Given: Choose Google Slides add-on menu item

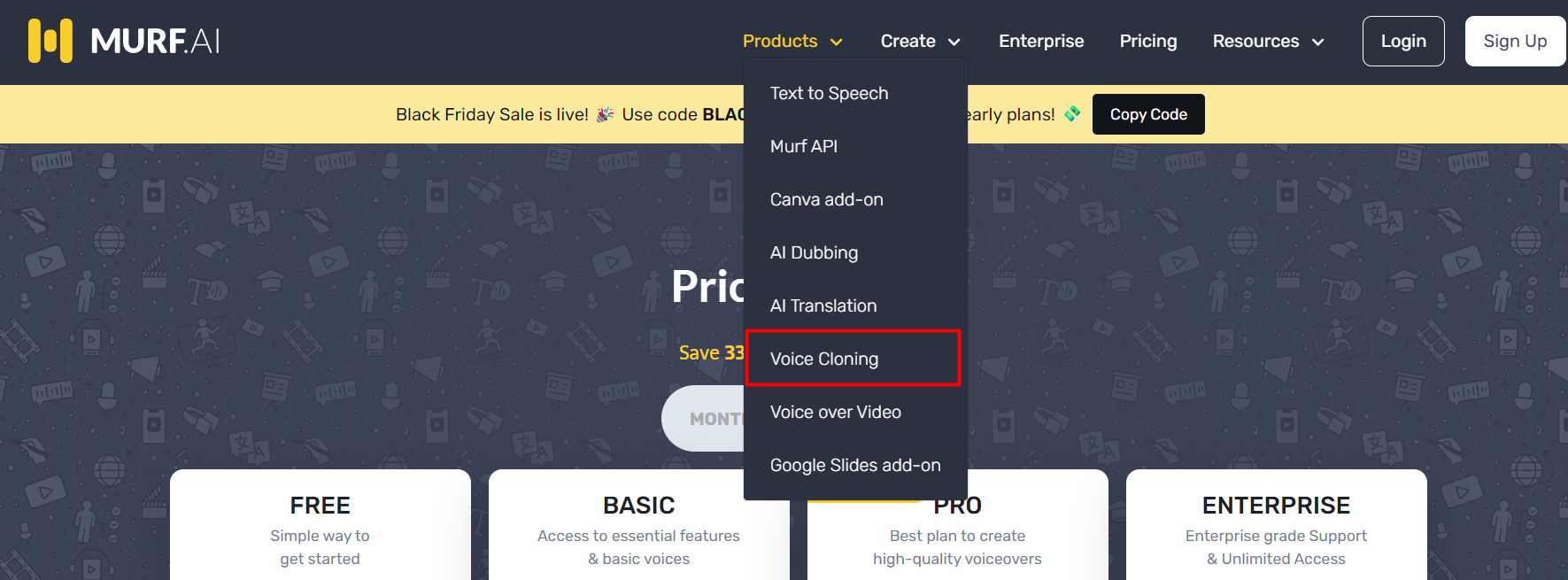Looking at the screenshot, I should pyautogui.click(x=854, y=465).
